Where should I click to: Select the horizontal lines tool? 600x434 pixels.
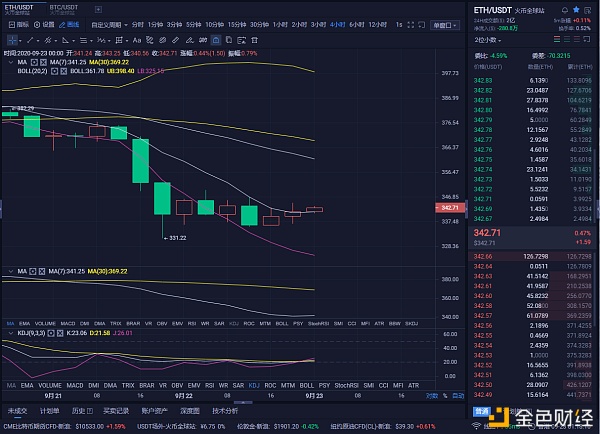point(83,40)
